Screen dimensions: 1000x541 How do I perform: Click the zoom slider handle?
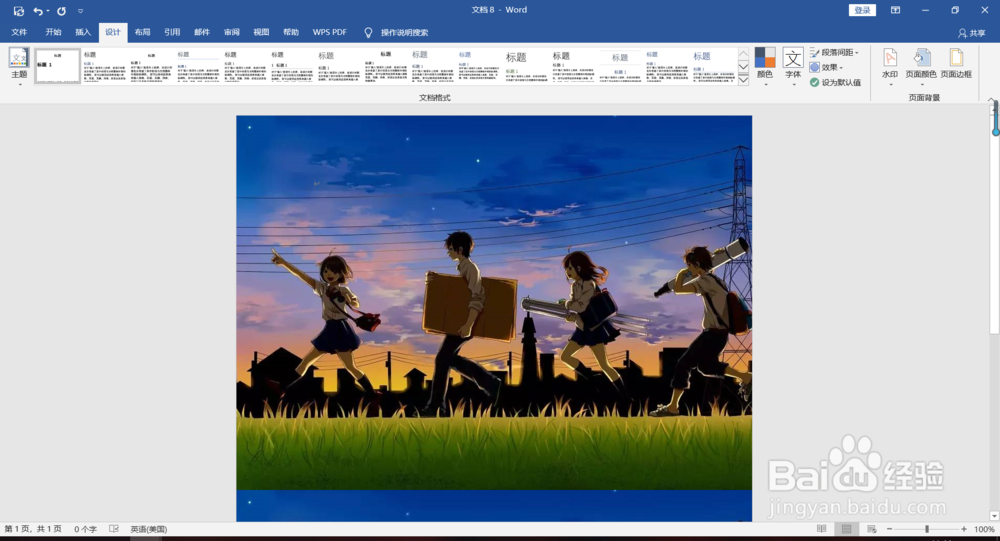927,529
